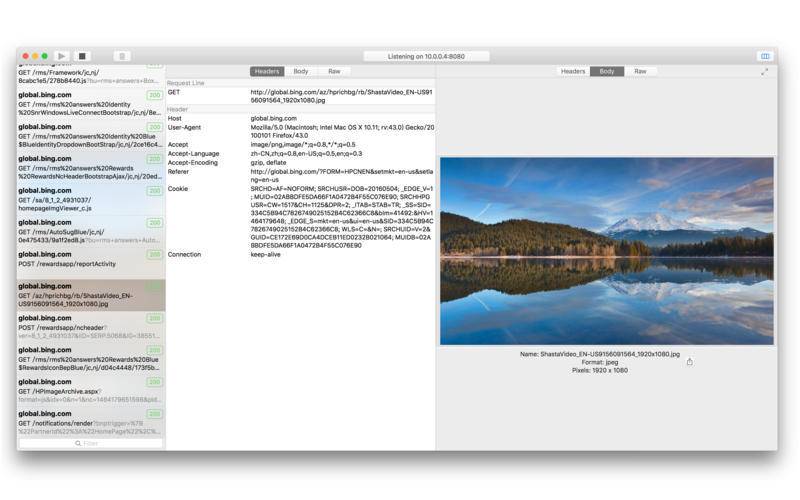
Task: Click the Header section label
Action: (178, 109)
